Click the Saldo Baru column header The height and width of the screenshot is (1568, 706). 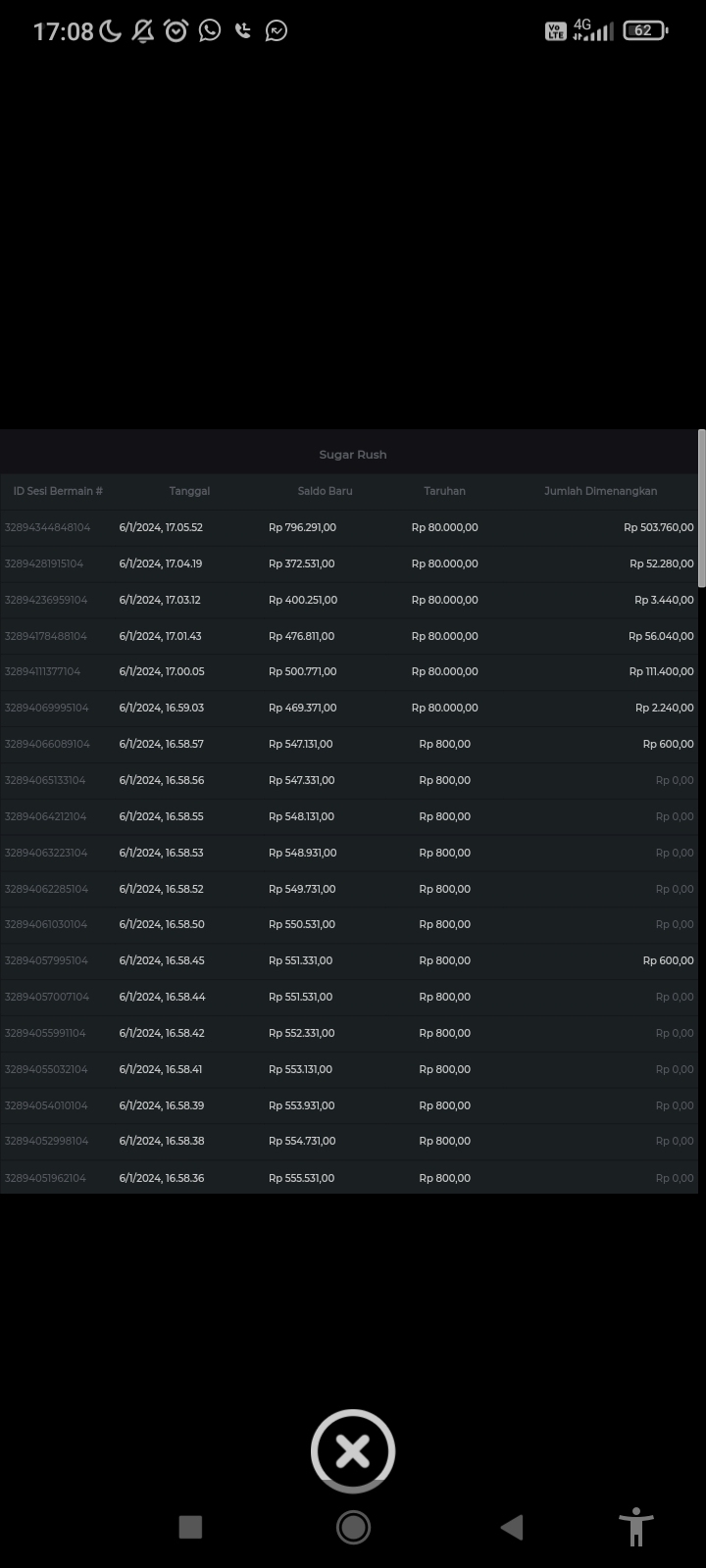(325, 491)
